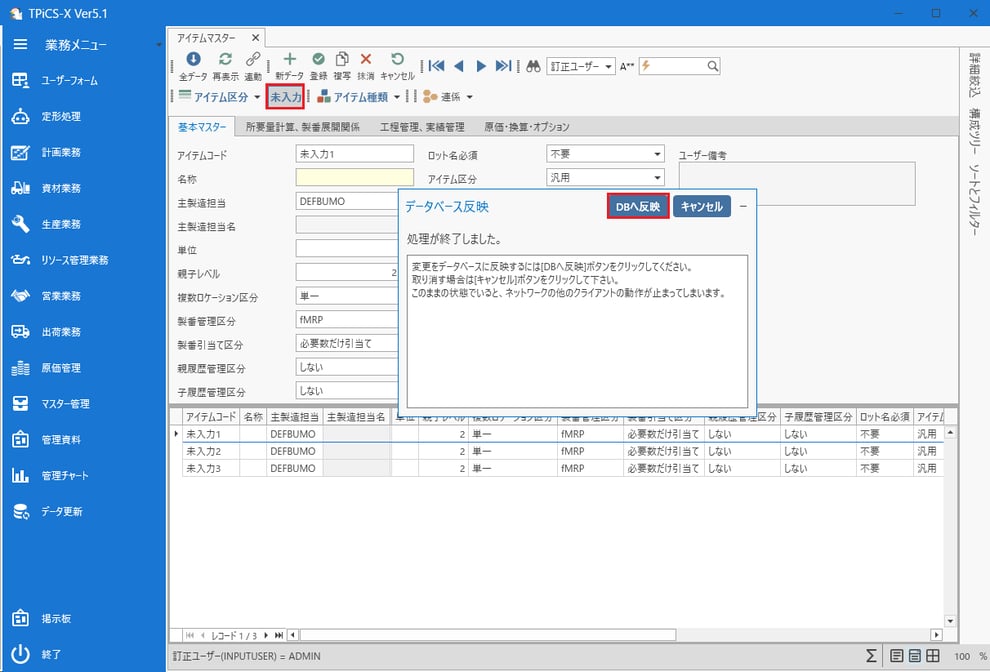The image size is (990, 672).
Task: Click the grid's horizontal scrollbar track
Action: pos(614,635)
